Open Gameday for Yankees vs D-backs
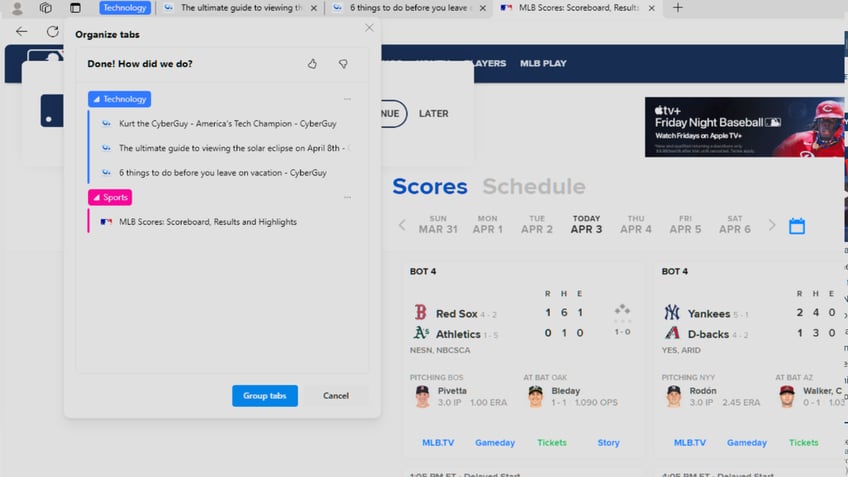This screenshot has height=477, width=848. pos(747,443)
